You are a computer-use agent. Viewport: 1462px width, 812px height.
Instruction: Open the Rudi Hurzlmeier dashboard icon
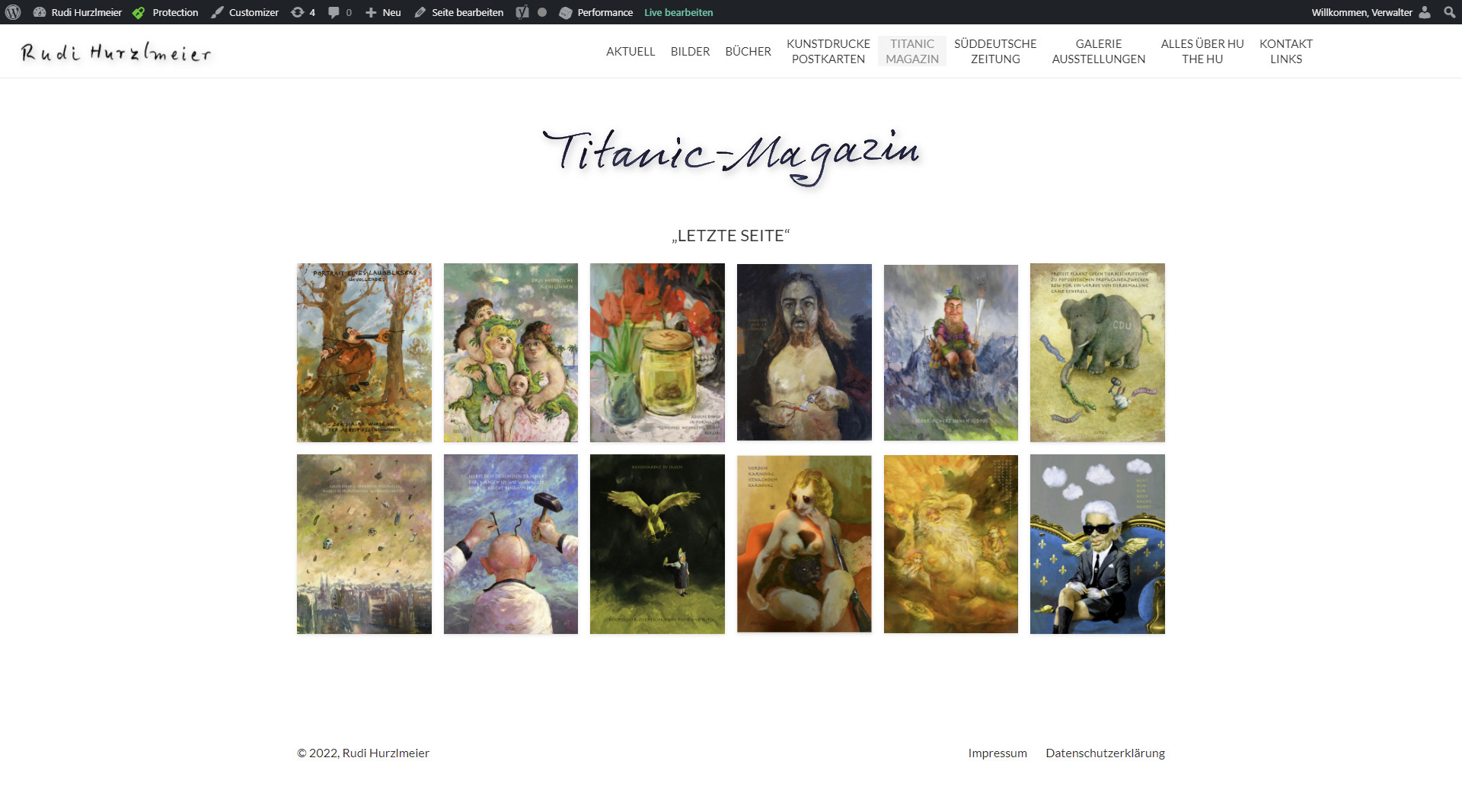coord(40,12)
